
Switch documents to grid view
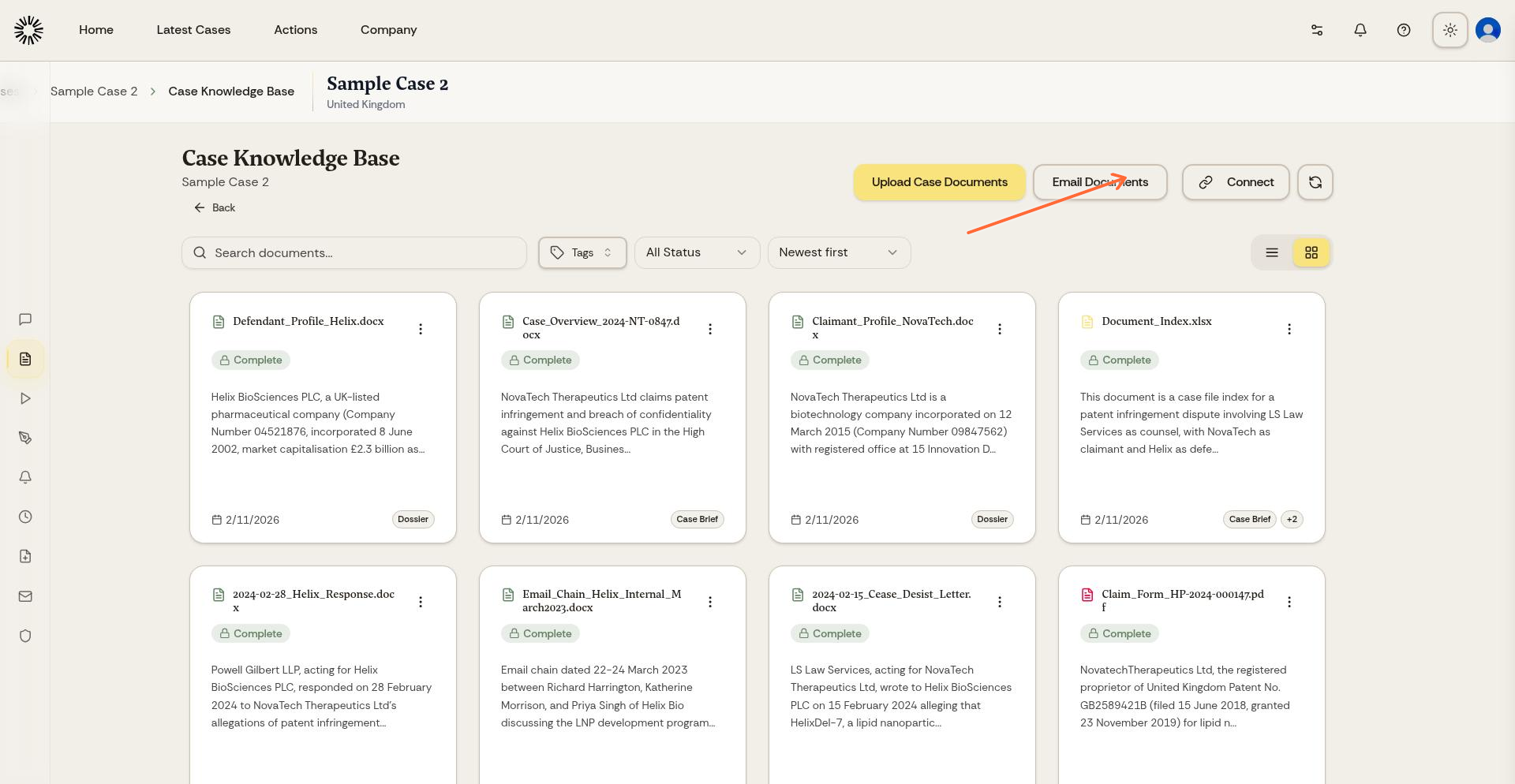point(1311,252)
